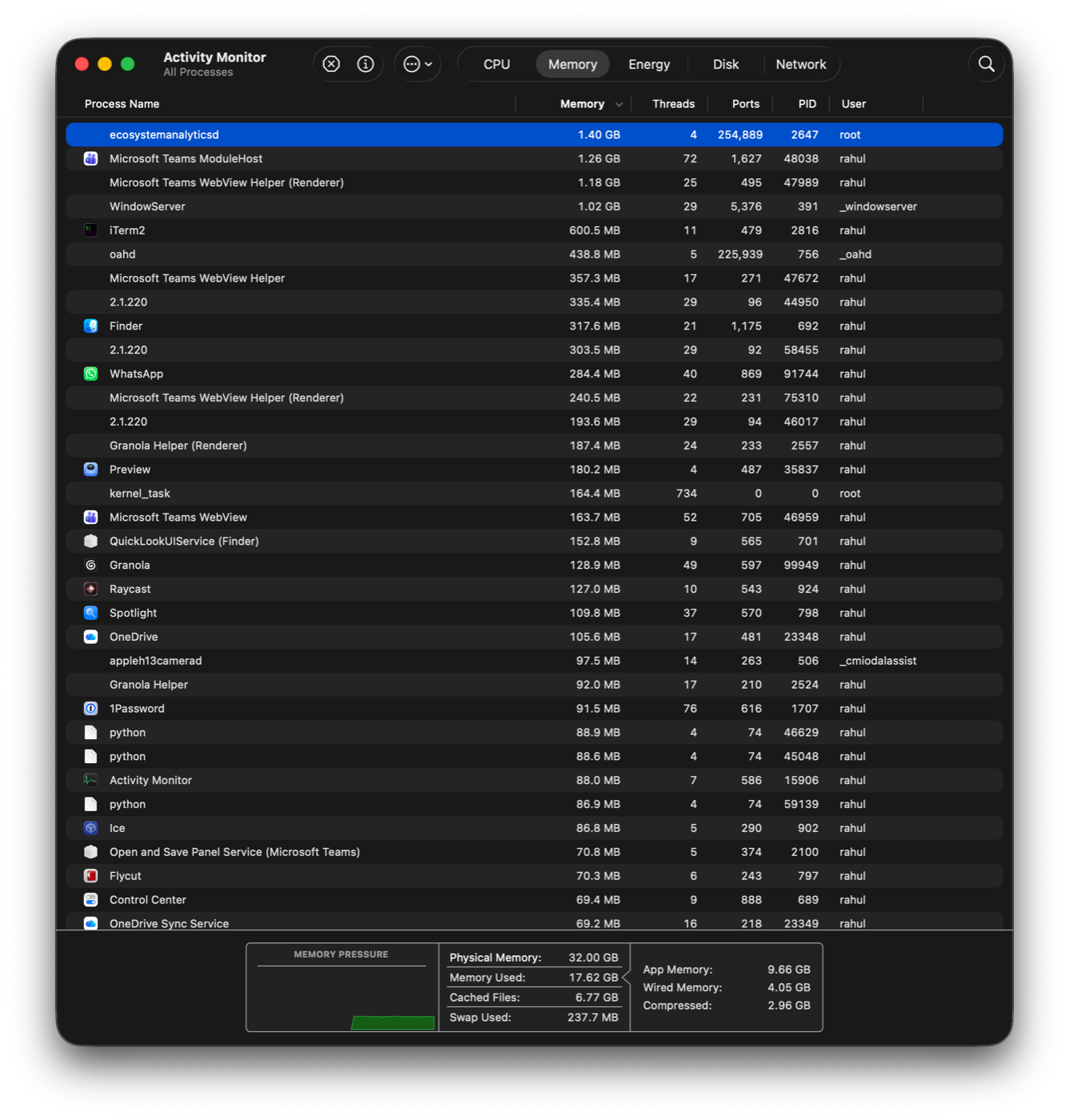This screenshot has height=1120, width=1069.
Task: Click the WhatsApp app icon
Action: [90, 374]
